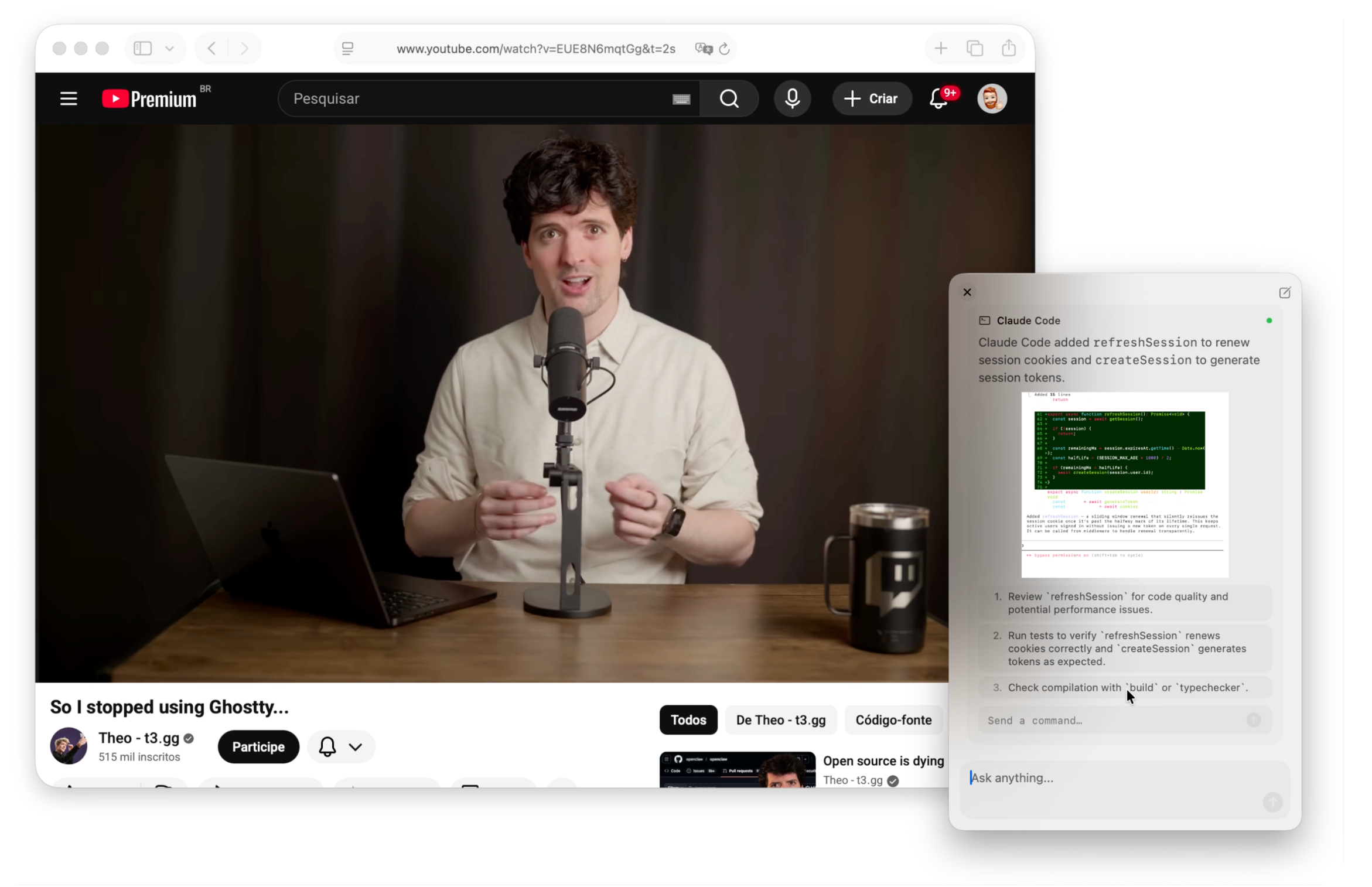
Task: Switch to De Theo - t3.gg chip
Action: pos(780,719)
